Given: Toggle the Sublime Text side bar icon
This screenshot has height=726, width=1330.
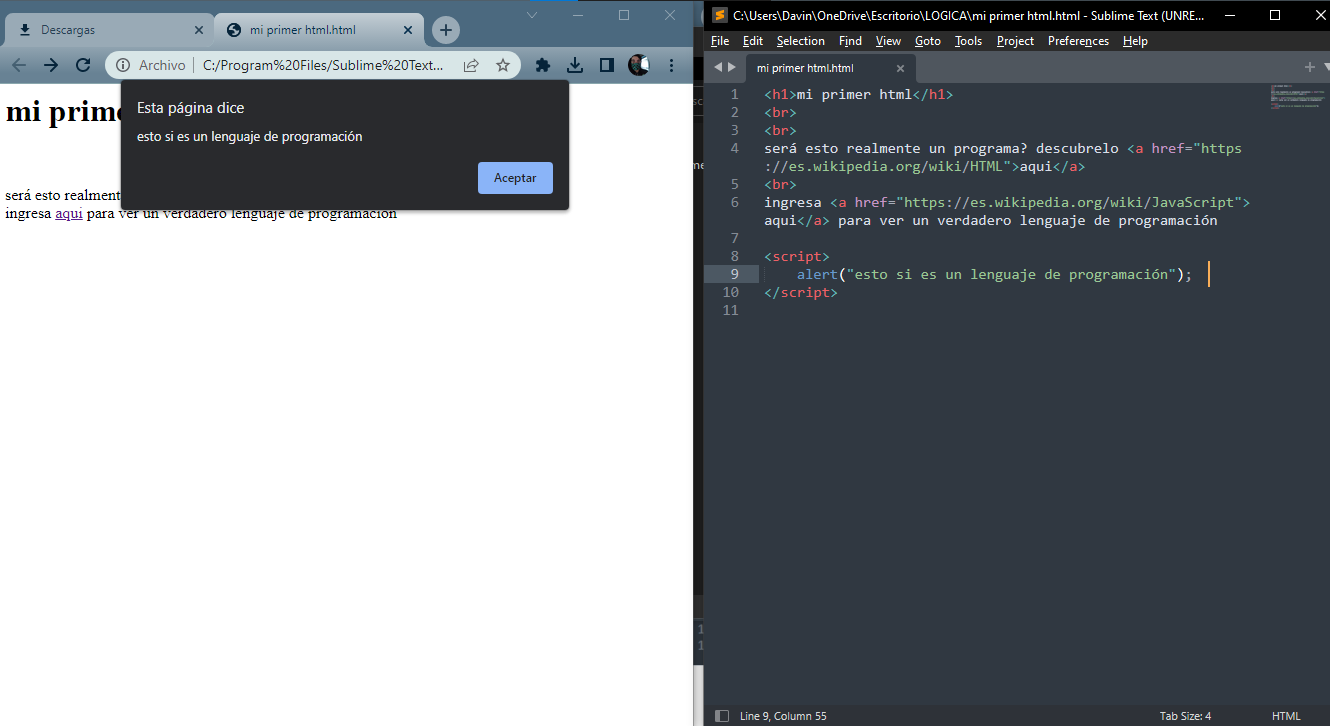Looking at the screenshot, I should (x=721, y=716).
